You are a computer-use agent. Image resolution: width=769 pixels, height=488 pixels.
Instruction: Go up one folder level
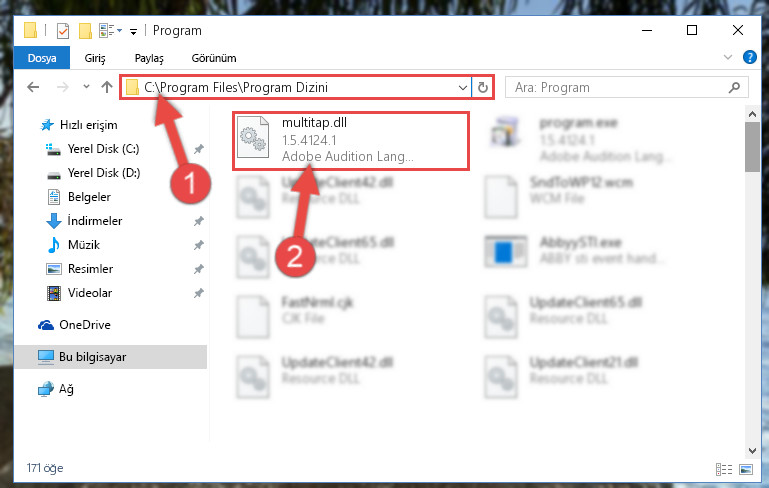[106, 87]
